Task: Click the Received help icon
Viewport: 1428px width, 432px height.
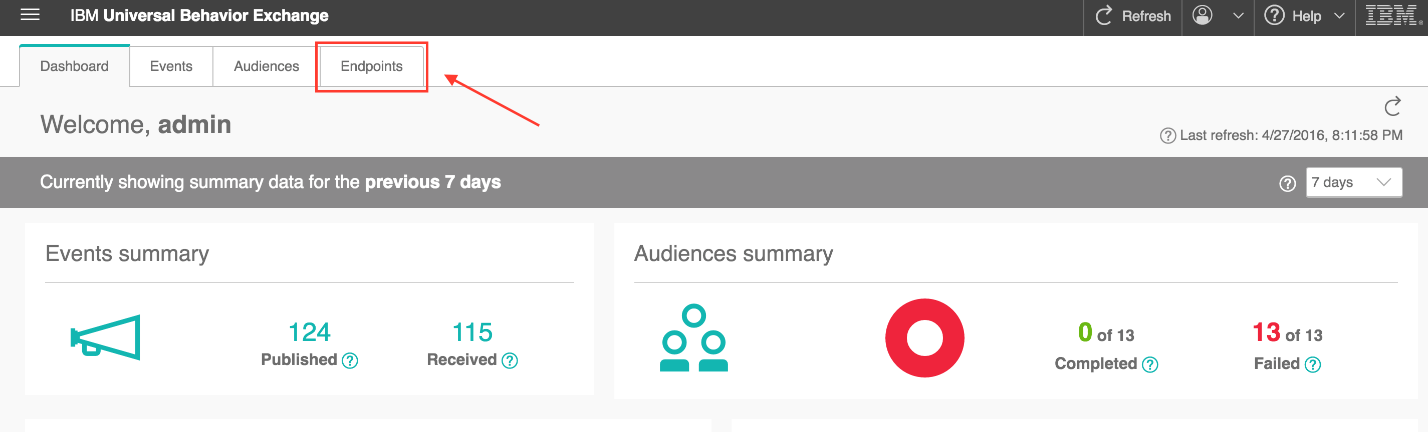Action: click(510, 361)
